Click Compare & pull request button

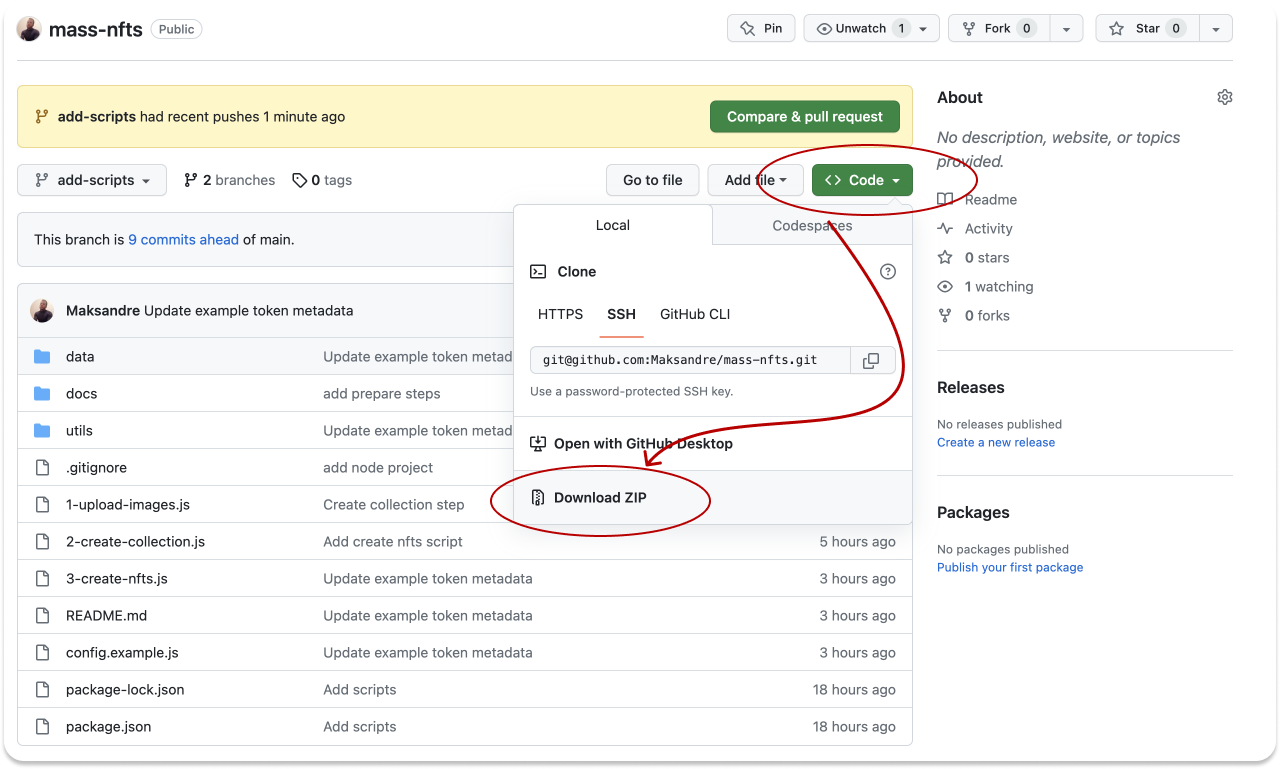point(805,117)
